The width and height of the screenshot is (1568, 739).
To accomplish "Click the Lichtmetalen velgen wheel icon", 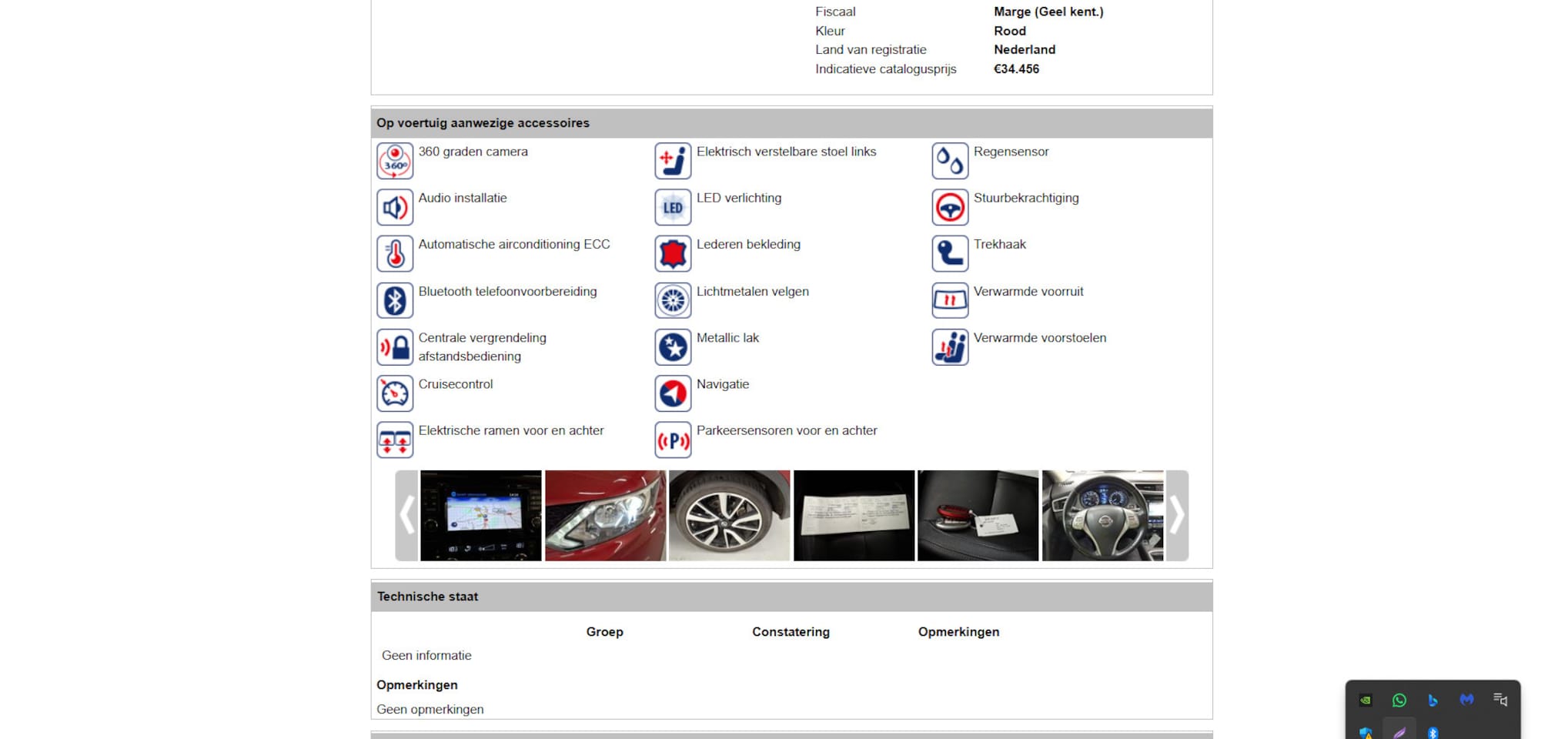I will [673, 300].
